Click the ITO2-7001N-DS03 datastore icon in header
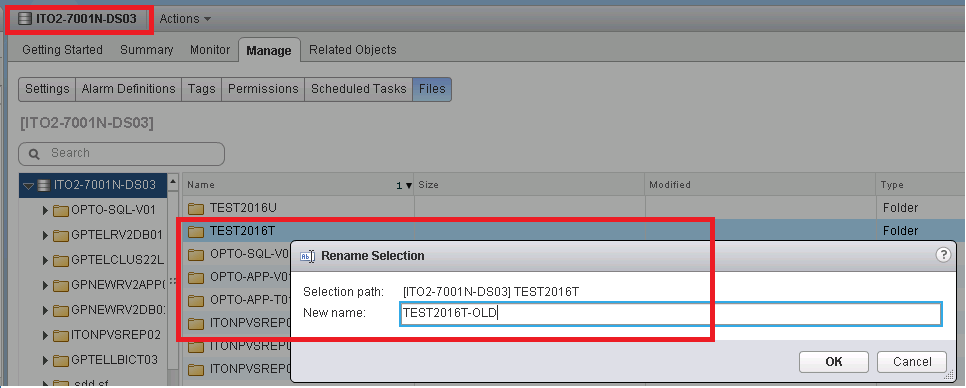 [x=25, y=18]
